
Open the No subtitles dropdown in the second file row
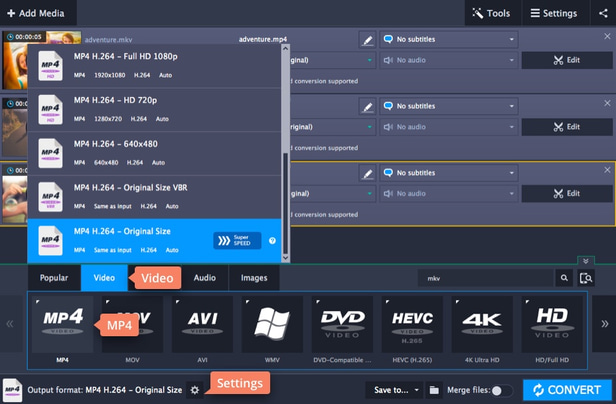(449, 106)
